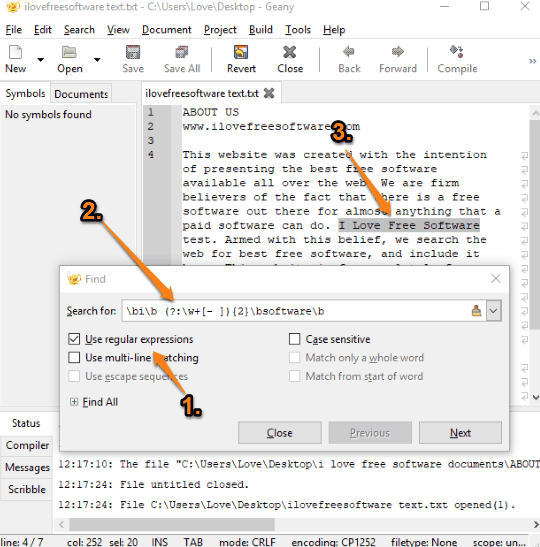Click 'mode: CRLF' in status bar
Screen dimensions: 540x547
pos(247,542)
